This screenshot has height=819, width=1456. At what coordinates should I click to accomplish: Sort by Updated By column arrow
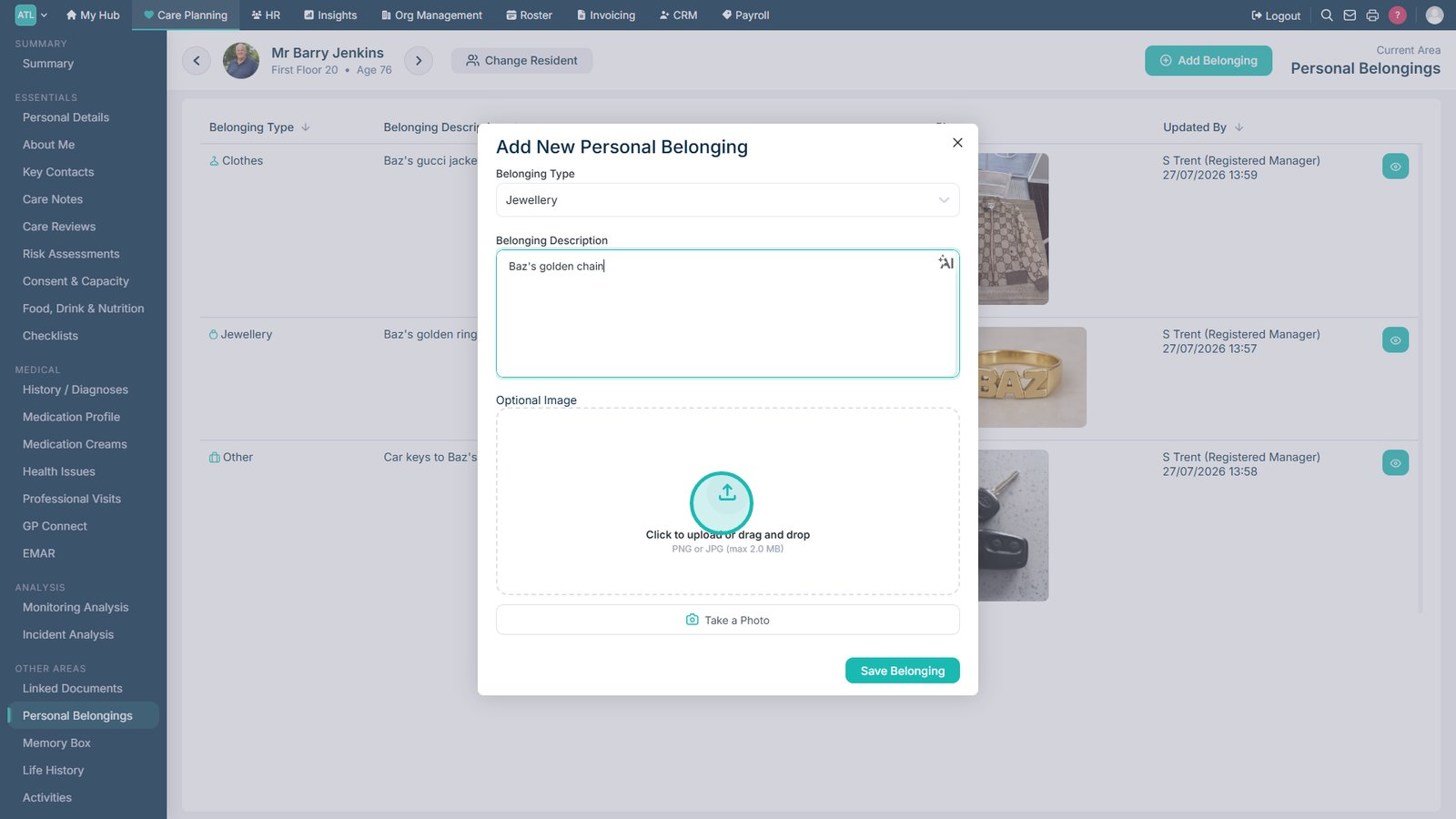[1239, 127]
